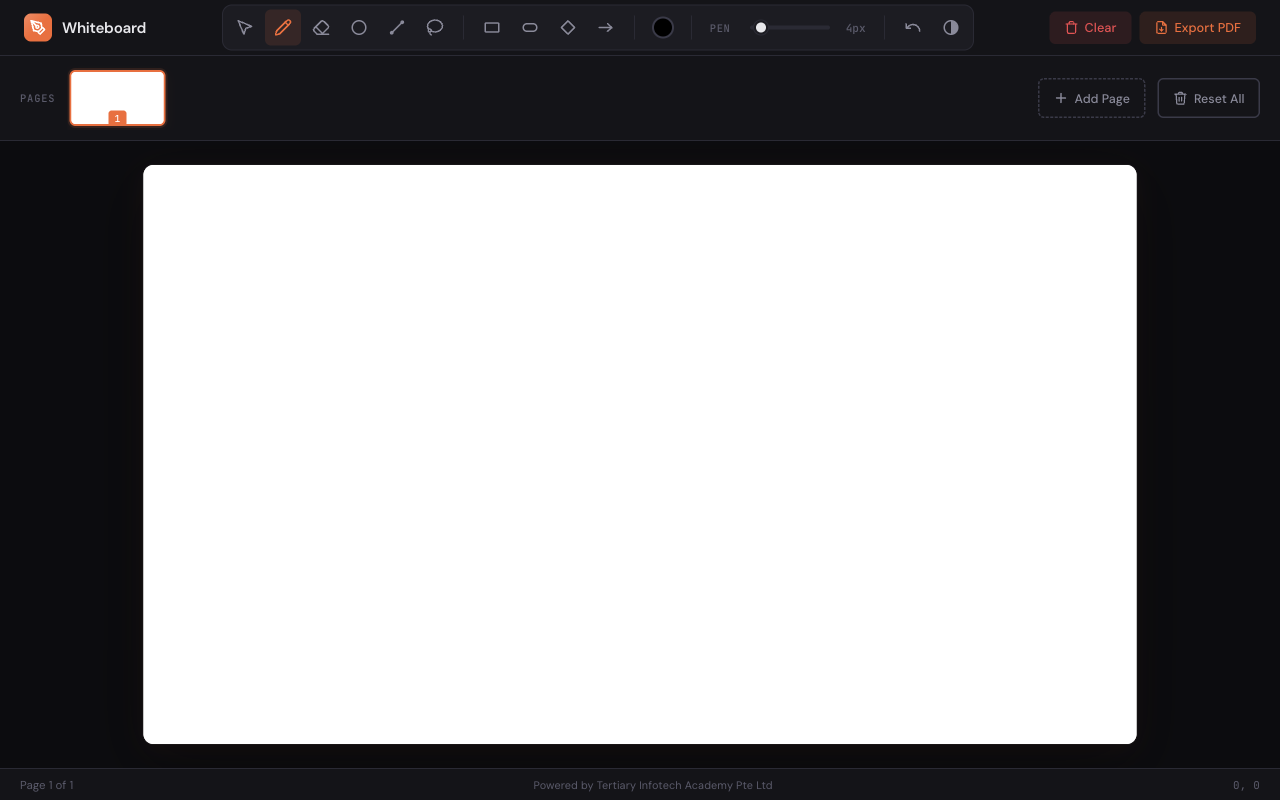Pick the diamond shape tool

(x=568, y=28)
